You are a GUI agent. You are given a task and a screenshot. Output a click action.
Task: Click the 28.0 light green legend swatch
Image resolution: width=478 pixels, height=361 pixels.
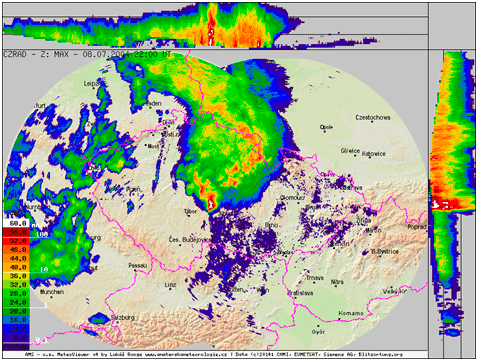[x=16, y=293]
